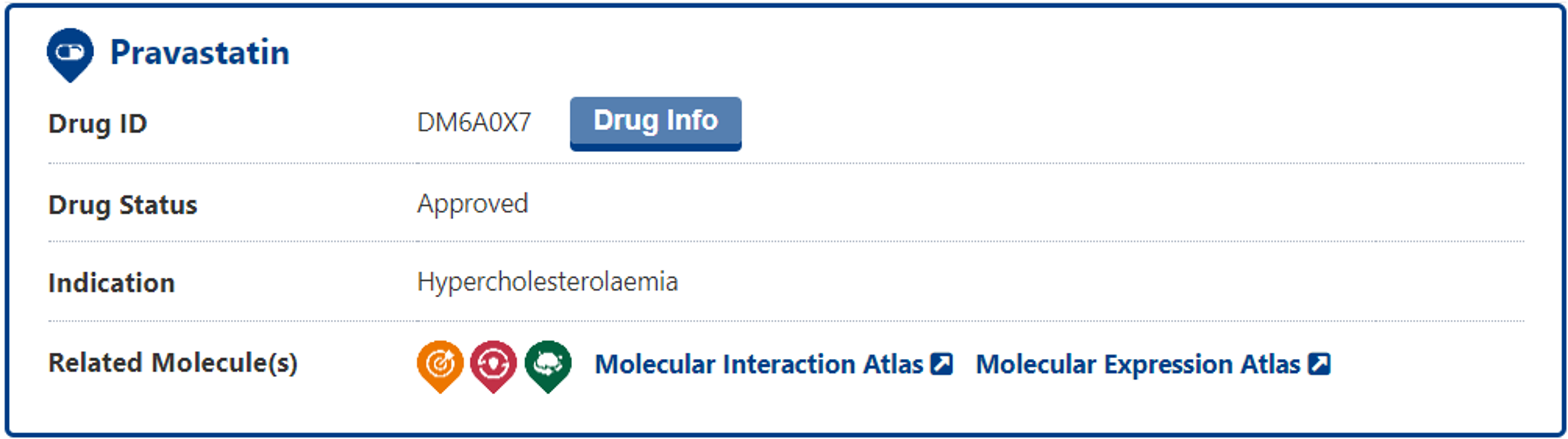This screenshot has width=1568, height=439.
Task: Click the drug ID value DM6A0X7
Action: (474, 123)
